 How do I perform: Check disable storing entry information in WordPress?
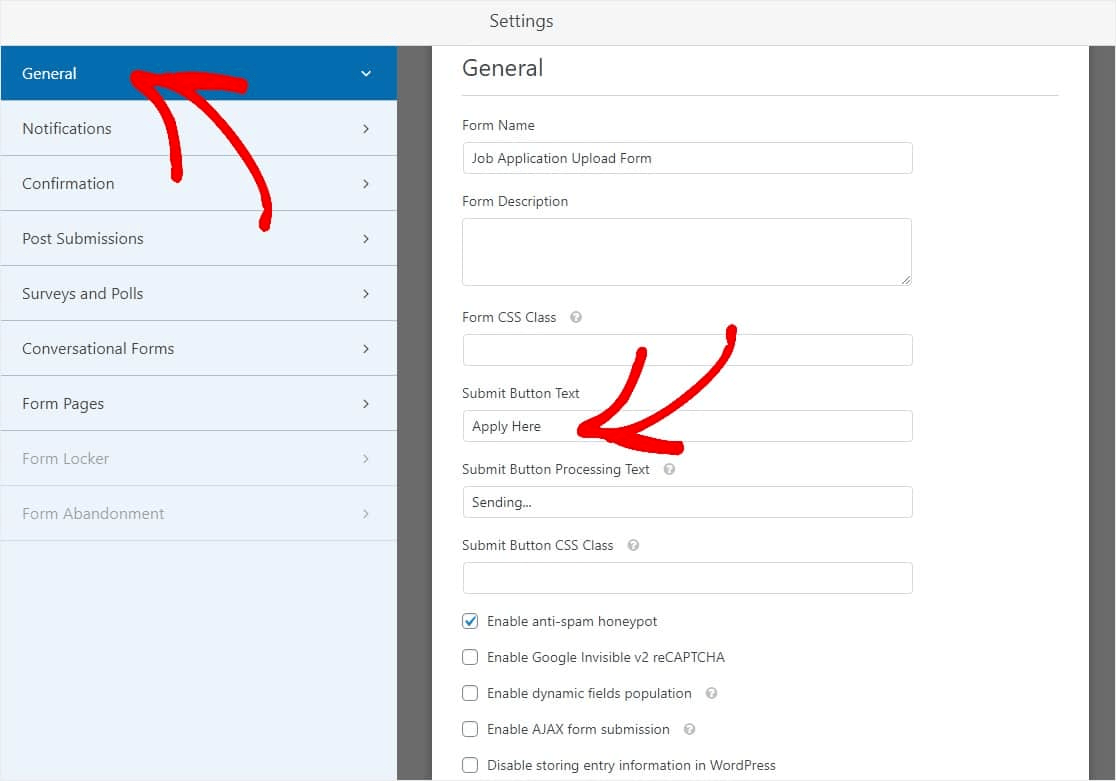[x=470, y=765]
